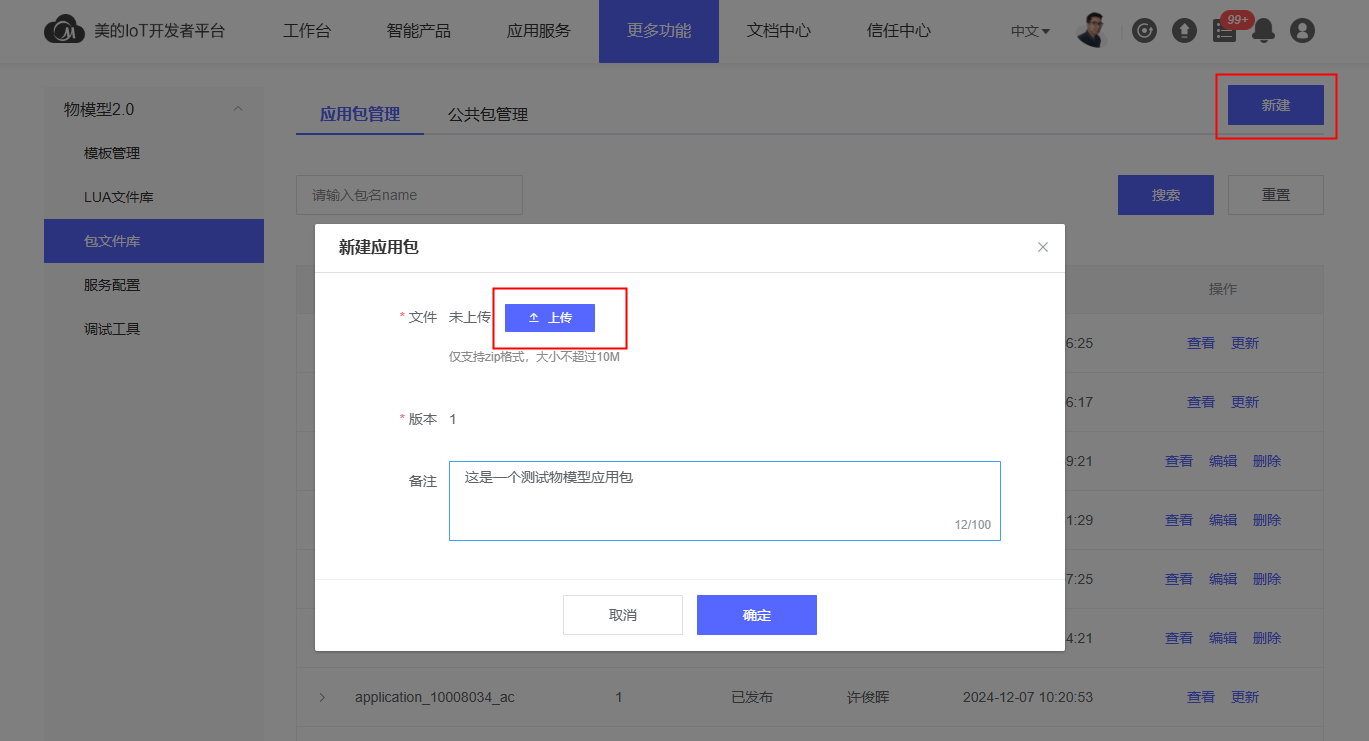1369x741 pixels.
Task: Click the circular refresh icon in header
Action: [x=1144, y=31]
